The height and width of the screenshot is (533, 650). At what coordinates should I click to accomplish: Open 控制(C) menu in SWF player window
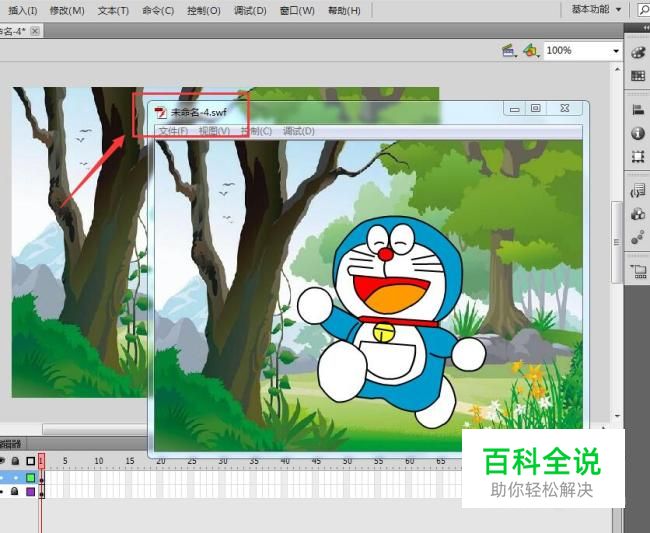coord(256,131)
